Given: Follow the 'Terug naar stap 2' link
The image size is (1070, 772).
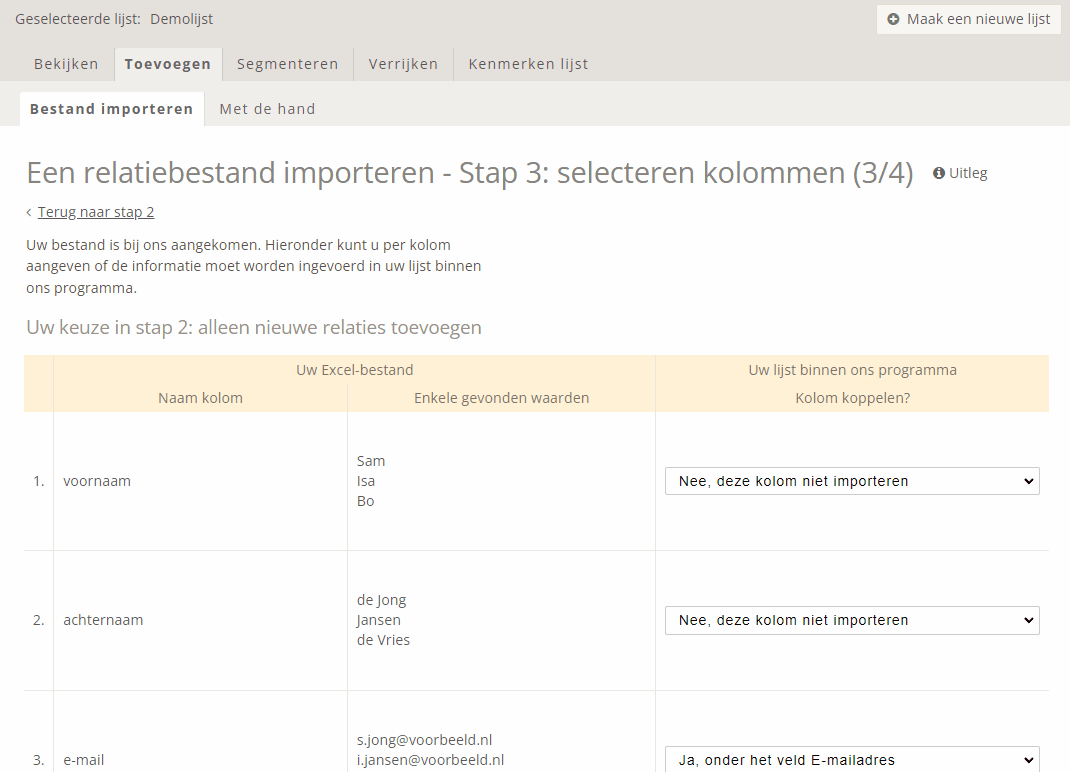Looking at the screenshot, I should tap(96, 212).
